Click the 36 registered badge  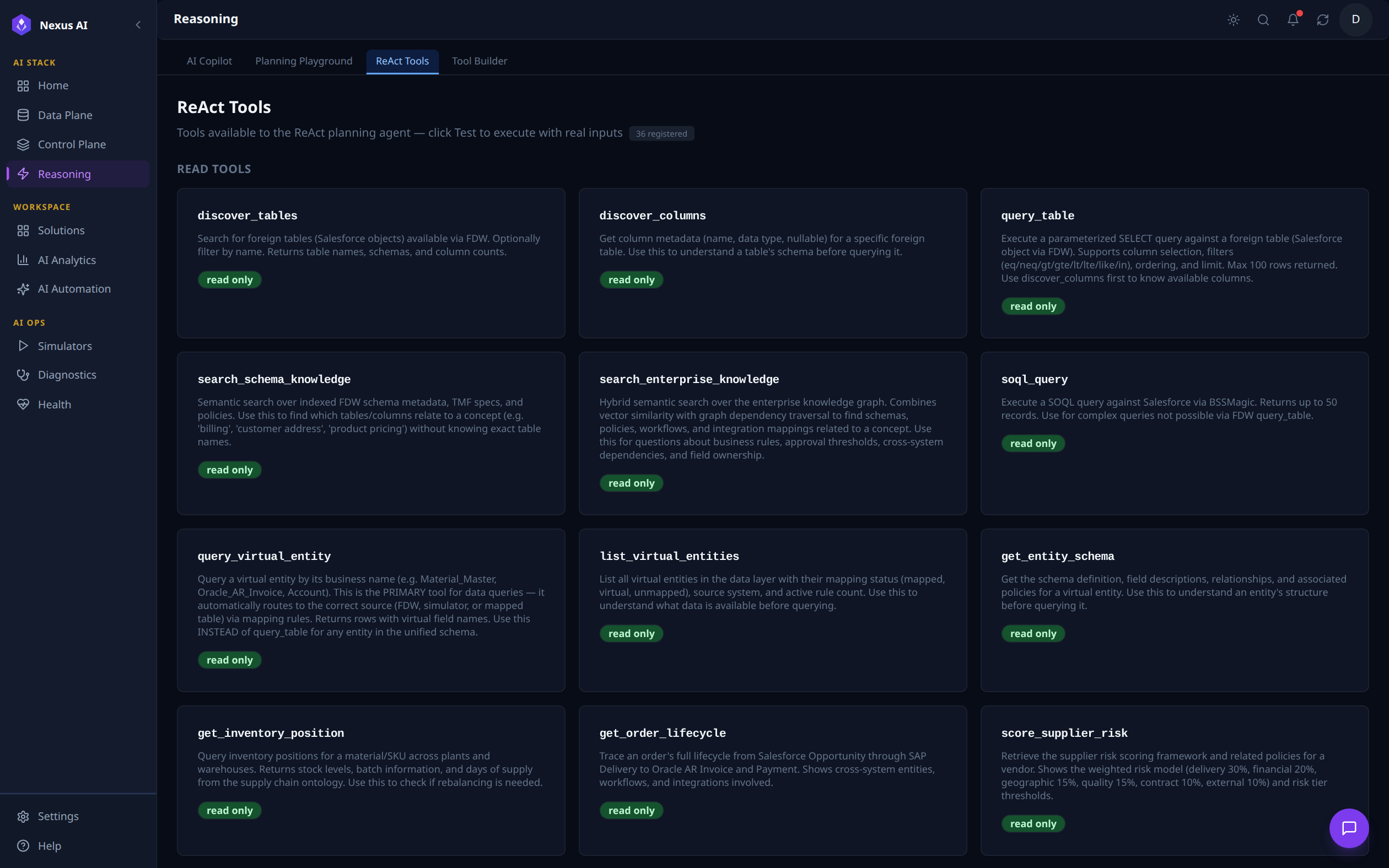pyautogui.click(x=661, y=133)
